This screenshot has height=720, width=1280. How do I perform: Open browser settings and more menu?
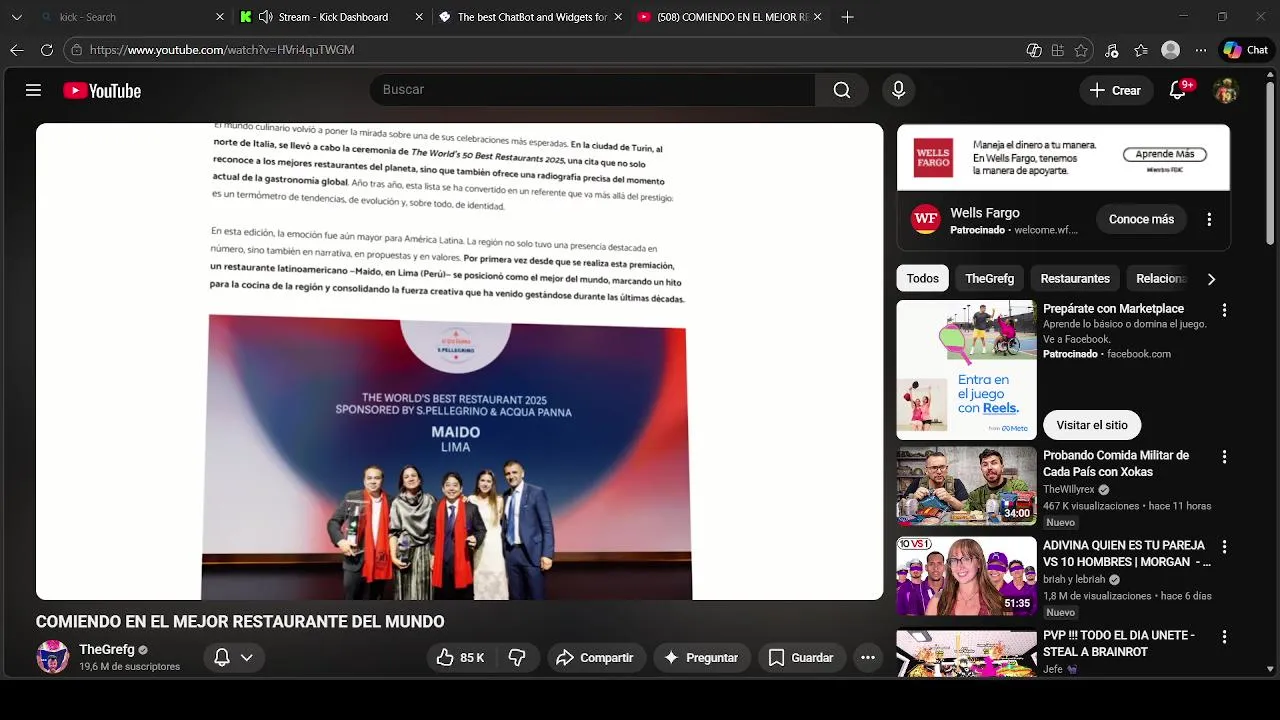pyautogui.click(x=1199, y=50)
